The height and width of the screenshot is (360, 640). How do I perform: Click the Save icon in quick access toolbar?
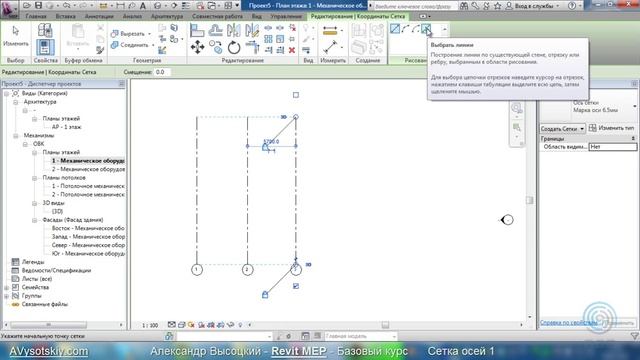point(38,6)
